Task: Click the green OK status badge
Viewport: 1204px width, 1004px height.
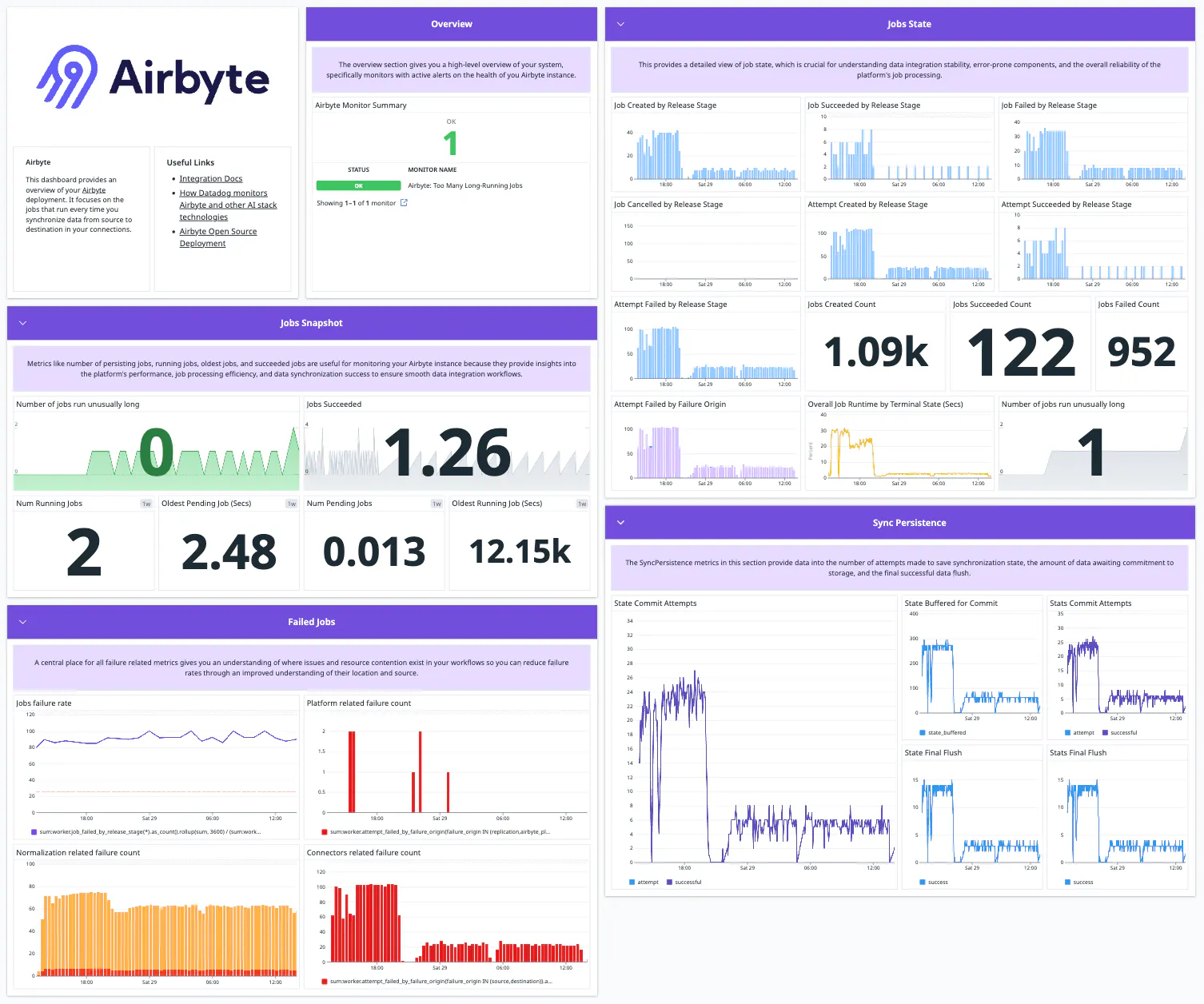Action: point(359,185)
